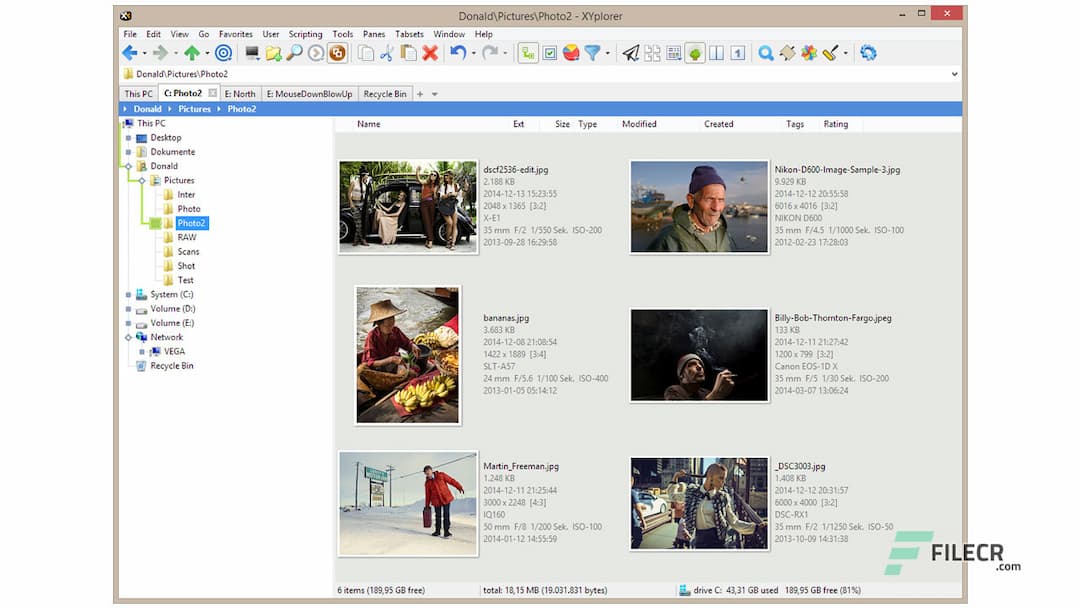
Task: Switch to the Recycle Bin tab
Action: click(384, 93)
